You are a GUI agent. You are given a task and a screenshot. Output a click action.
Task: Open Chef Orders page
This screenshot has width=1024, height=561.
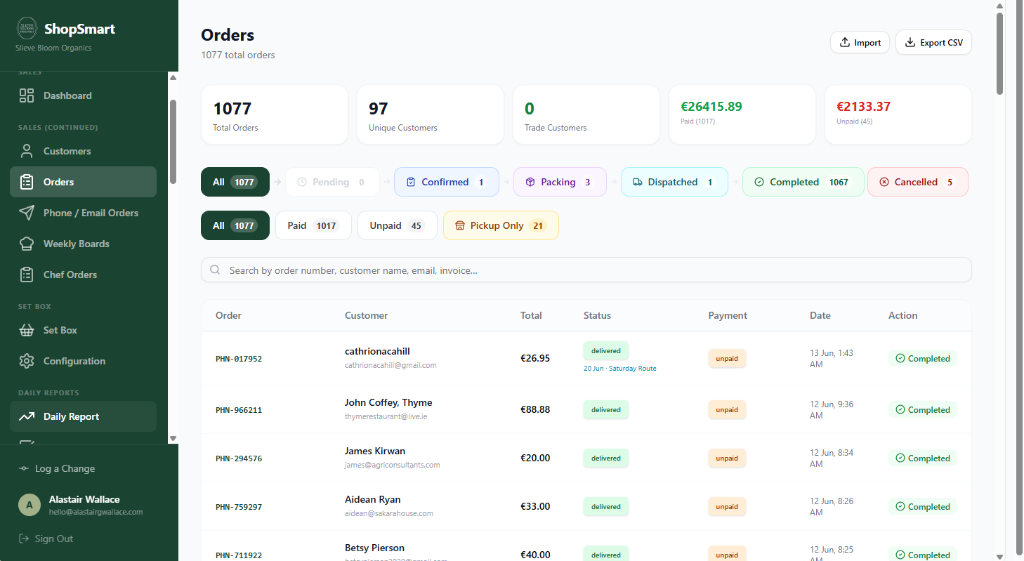point(83,274)
